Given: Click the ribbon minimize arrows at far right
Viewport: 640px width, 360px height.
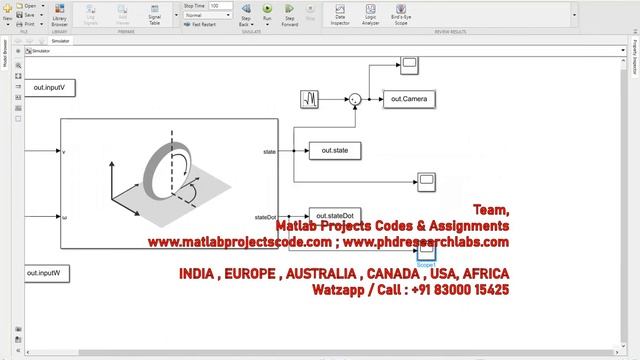Looking at the screenshot, I should coord(635,31).
